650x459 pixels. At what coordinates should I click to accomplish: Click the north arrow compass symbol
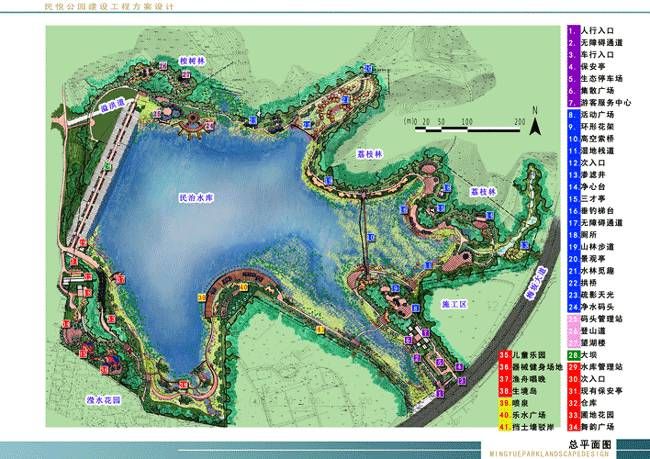tap(535, 121)
